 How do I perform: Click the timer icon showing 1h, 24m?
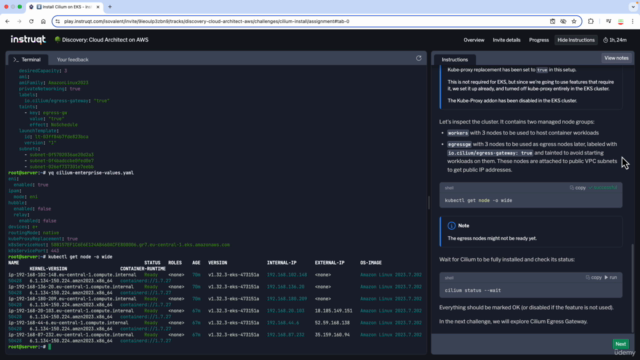tap(606, 40)
